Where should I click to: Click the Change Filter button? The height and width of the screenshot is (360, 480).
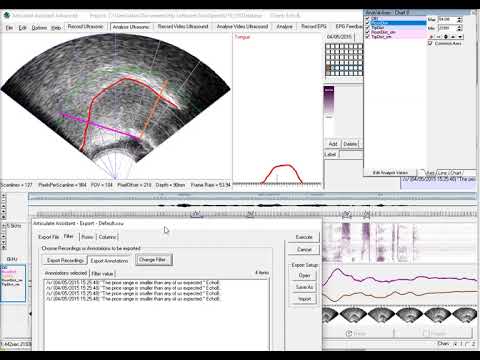[153, 260]
